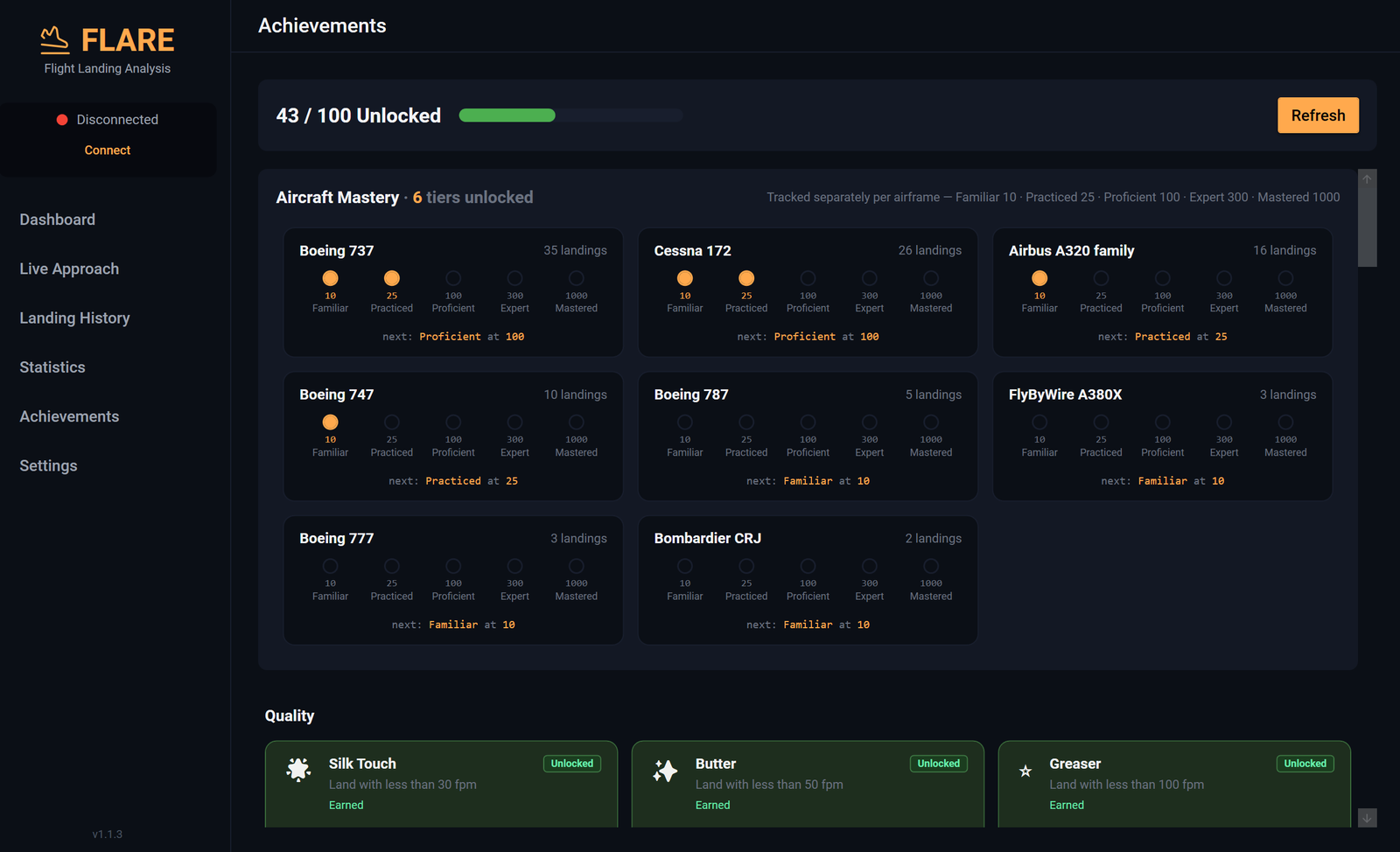Click the Boeing 777 card title
Viewport: 1400px width, 852px height.
point(337,539)
